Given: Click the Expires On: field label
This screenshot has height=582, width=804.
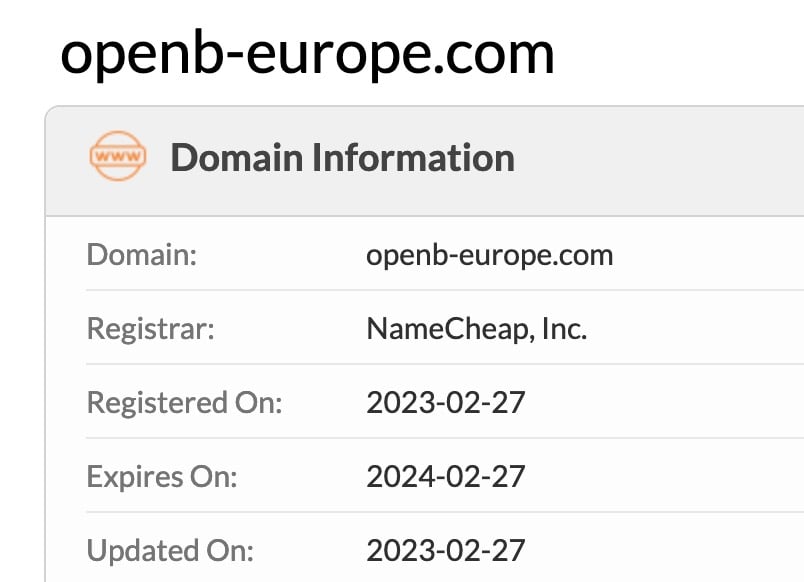Looking at the screenshot, I should 162,477.
